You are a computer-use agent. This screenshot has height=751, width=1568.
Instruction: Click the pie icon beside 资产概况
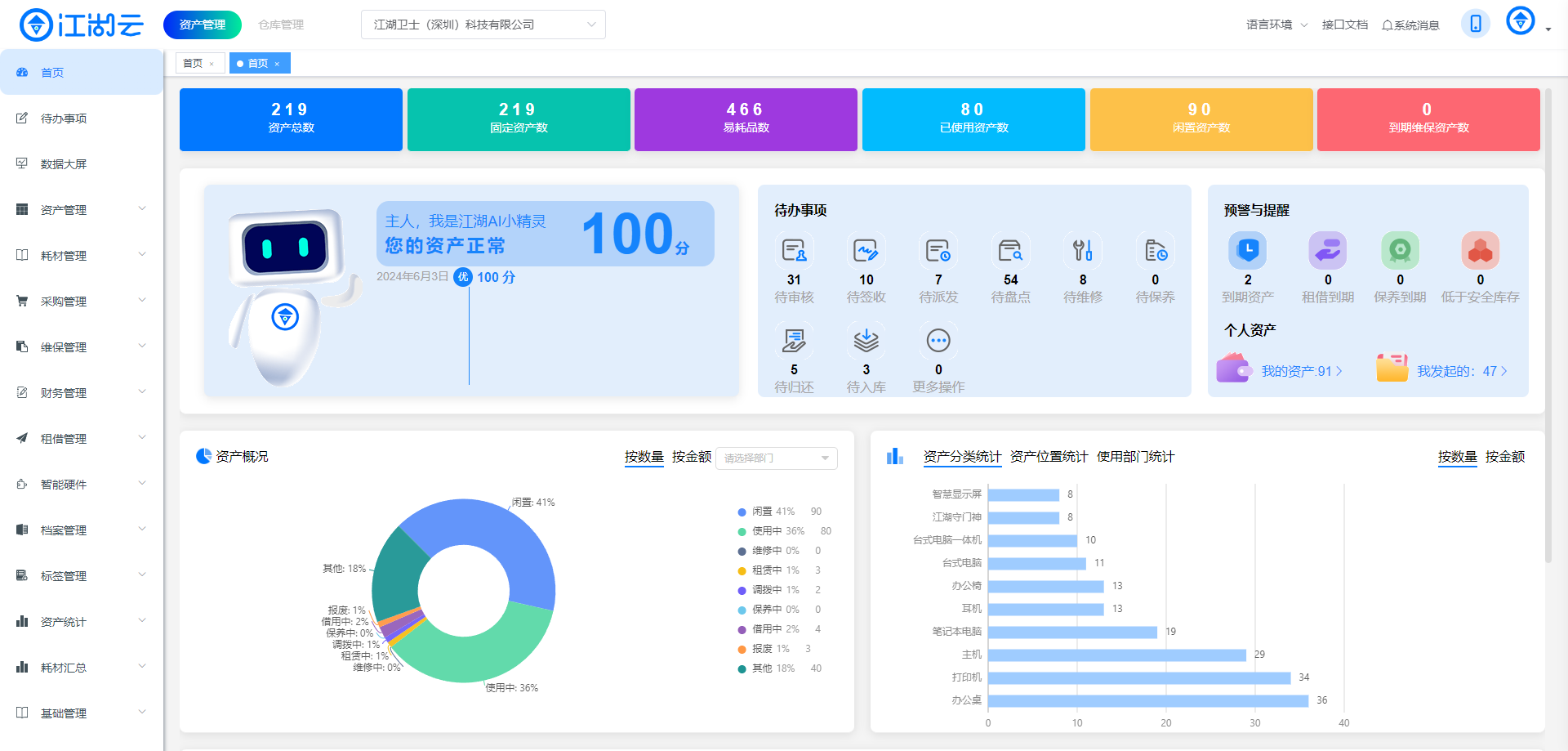click(x=203, y=456)
